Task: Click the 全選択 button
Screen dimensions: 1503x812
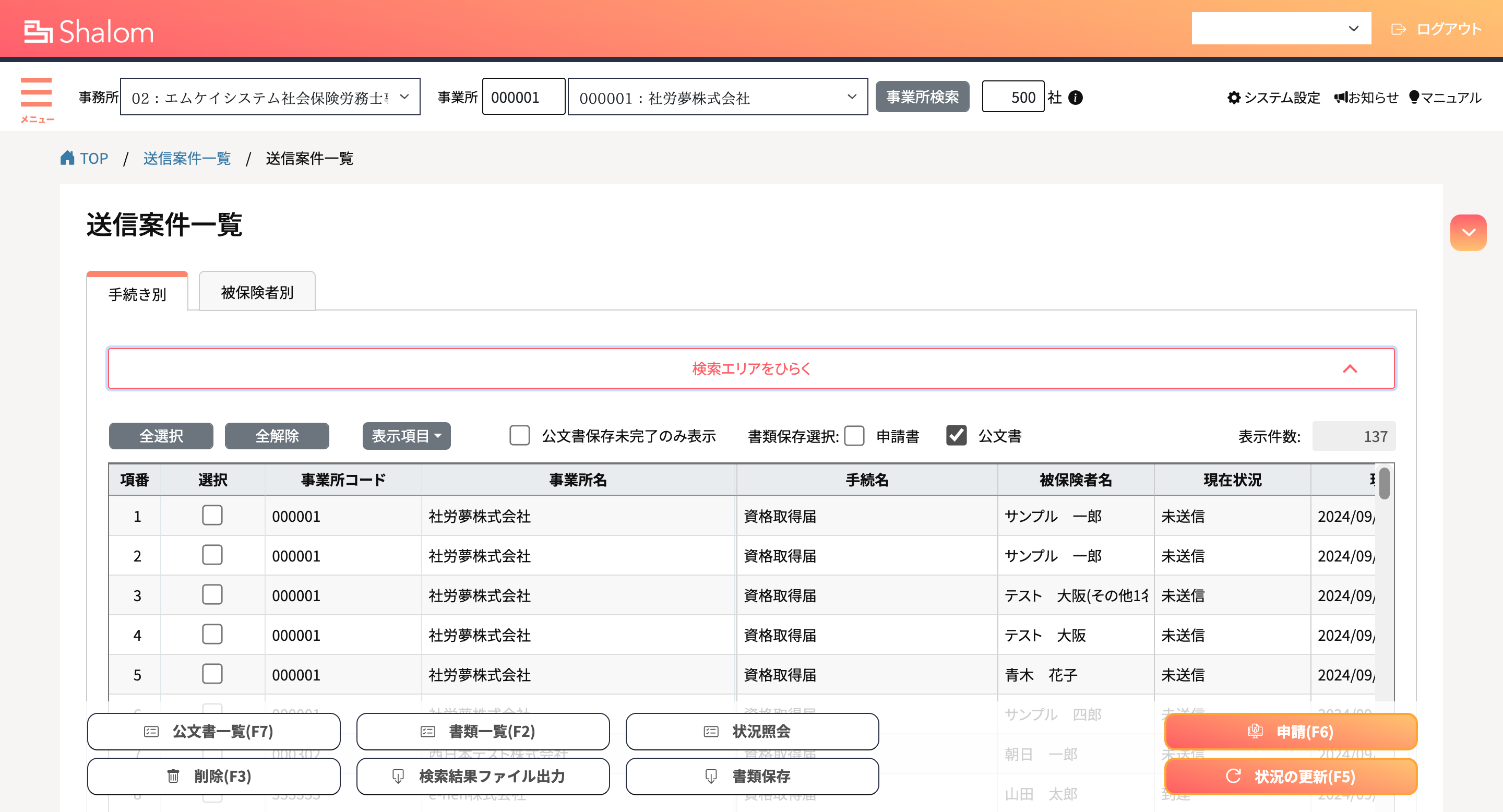Action: pyautogui.click(x=161, y=436)
